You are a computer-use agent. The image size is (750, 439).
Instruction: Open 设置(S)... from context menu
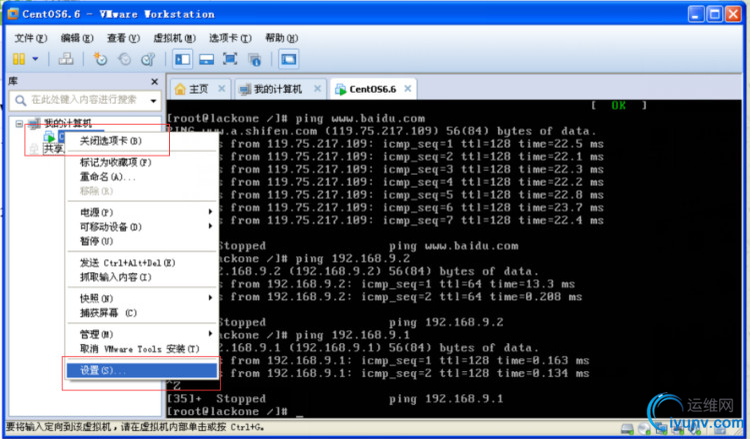(x=142, y=370)
